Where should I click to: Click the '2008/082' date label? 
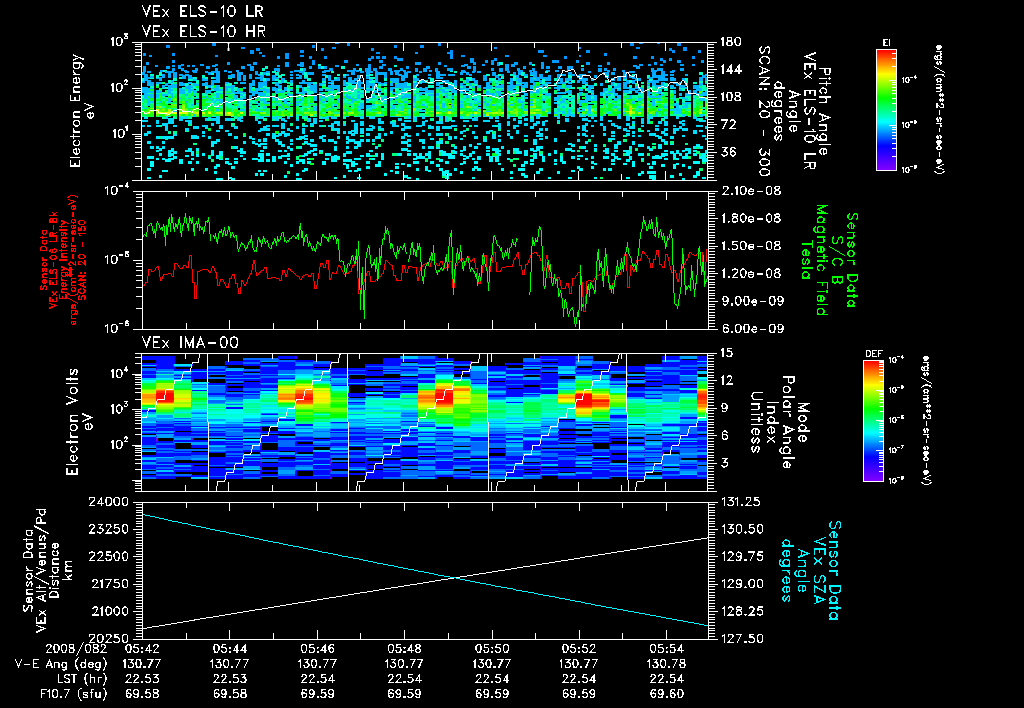click(x=75, y=649)
